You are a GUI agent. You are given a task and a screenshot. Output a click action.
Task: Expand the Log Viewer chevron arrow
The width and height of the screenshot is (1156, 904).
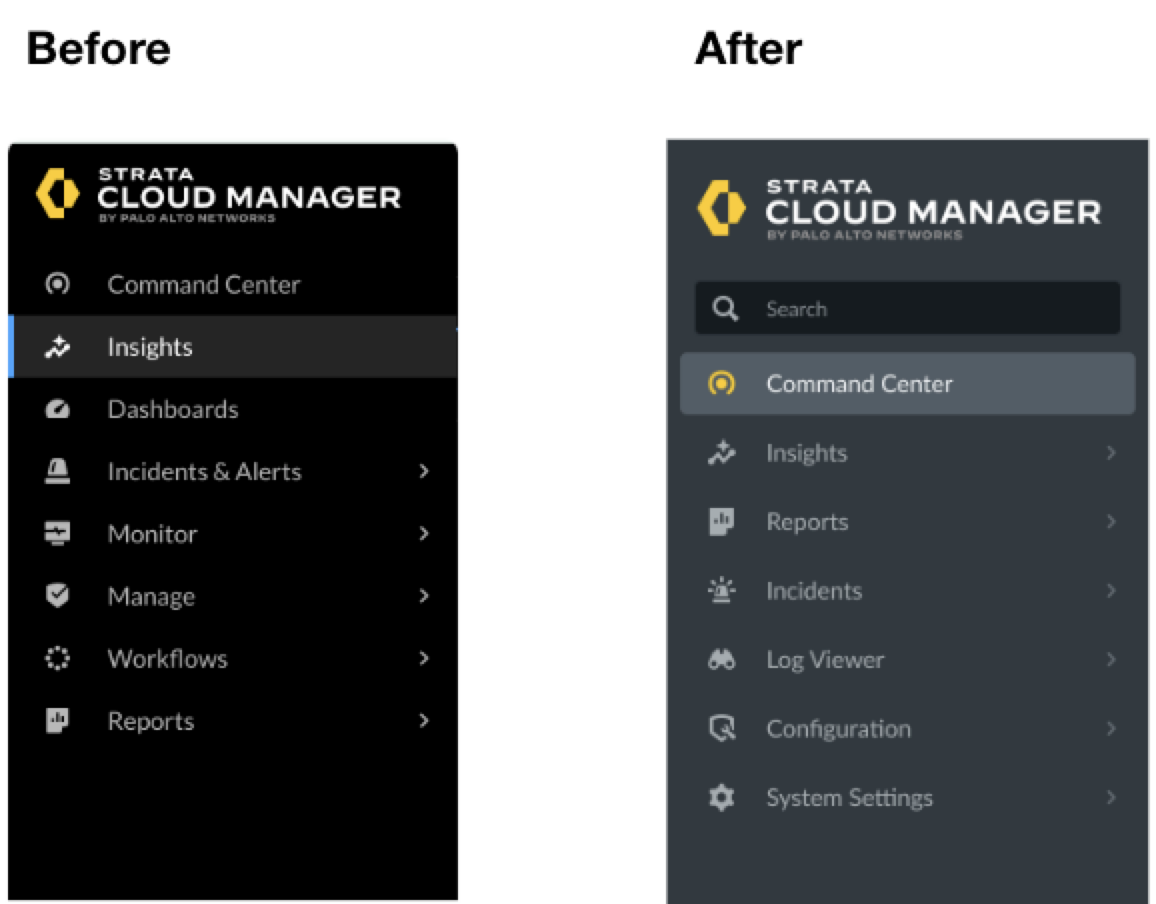[1110, 660]
